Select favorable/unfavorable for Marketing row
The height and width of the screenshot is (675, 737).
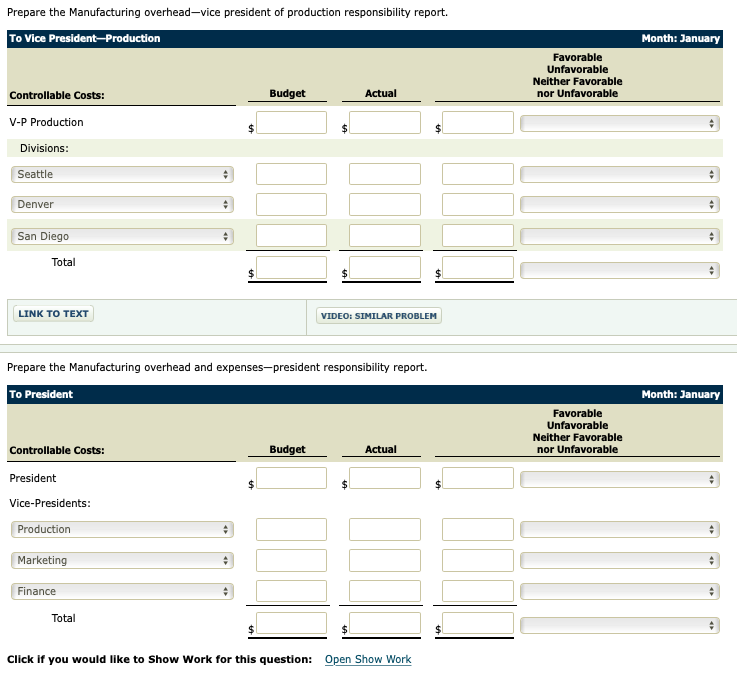click(619, 560)
